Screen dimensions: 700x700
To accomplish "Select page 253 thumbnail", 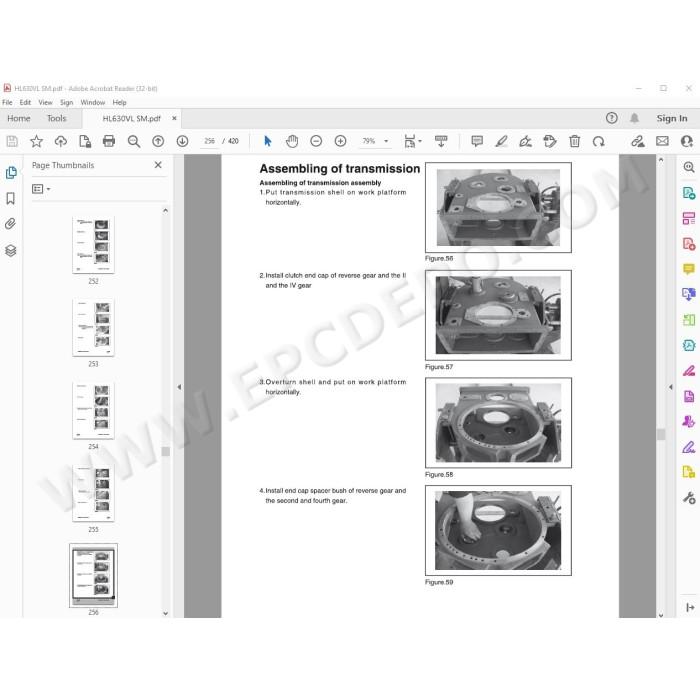I will tap(93, 328).
